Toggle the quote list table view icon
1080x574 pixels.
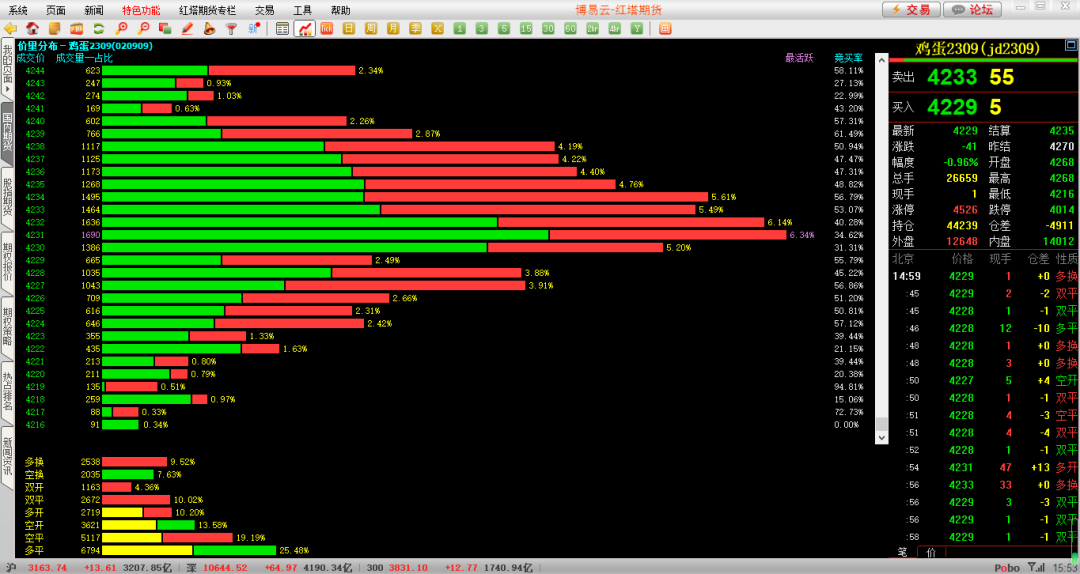tap(283, 28)
